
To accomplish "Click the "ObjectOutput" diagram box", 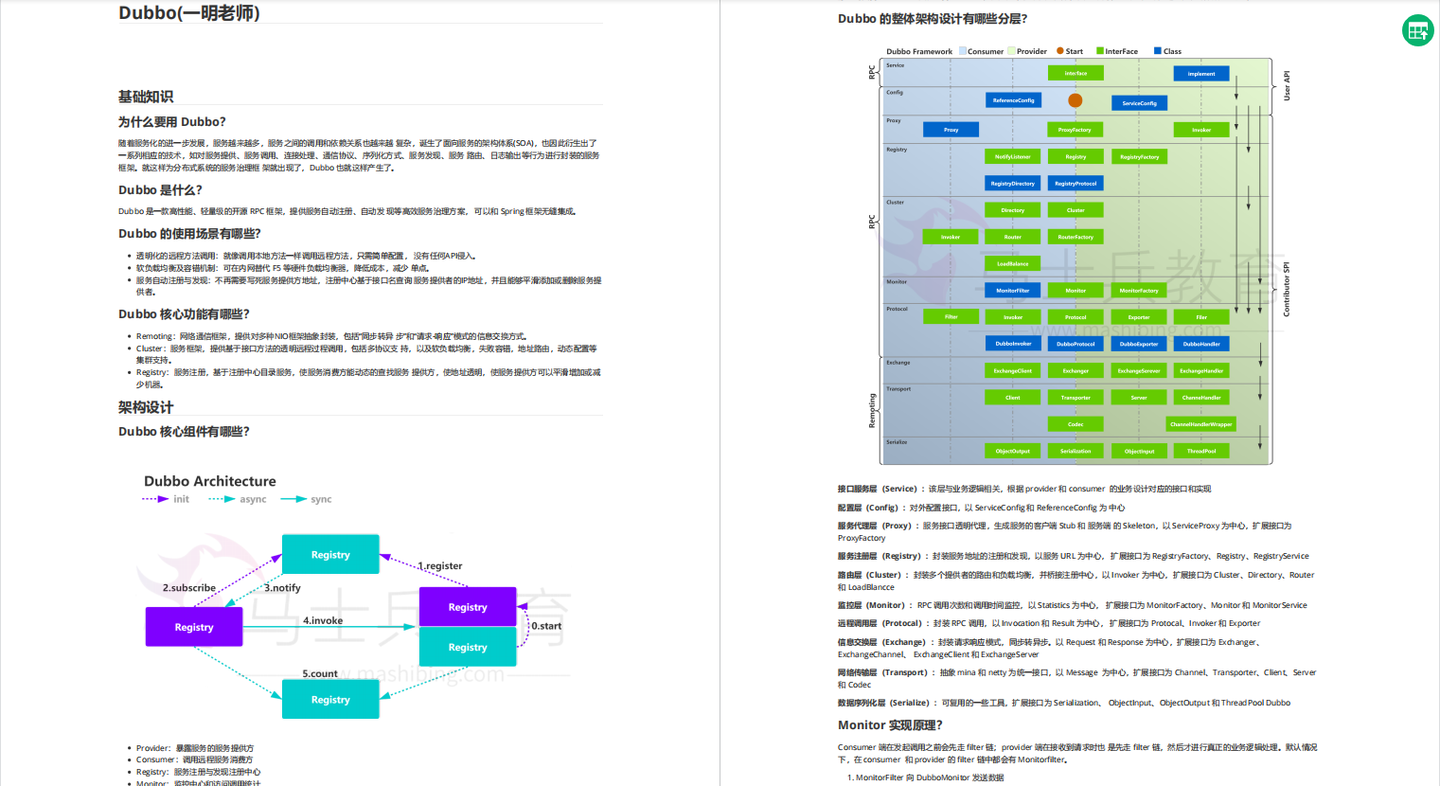I will pyautogui.click(x=1013, y=451).
